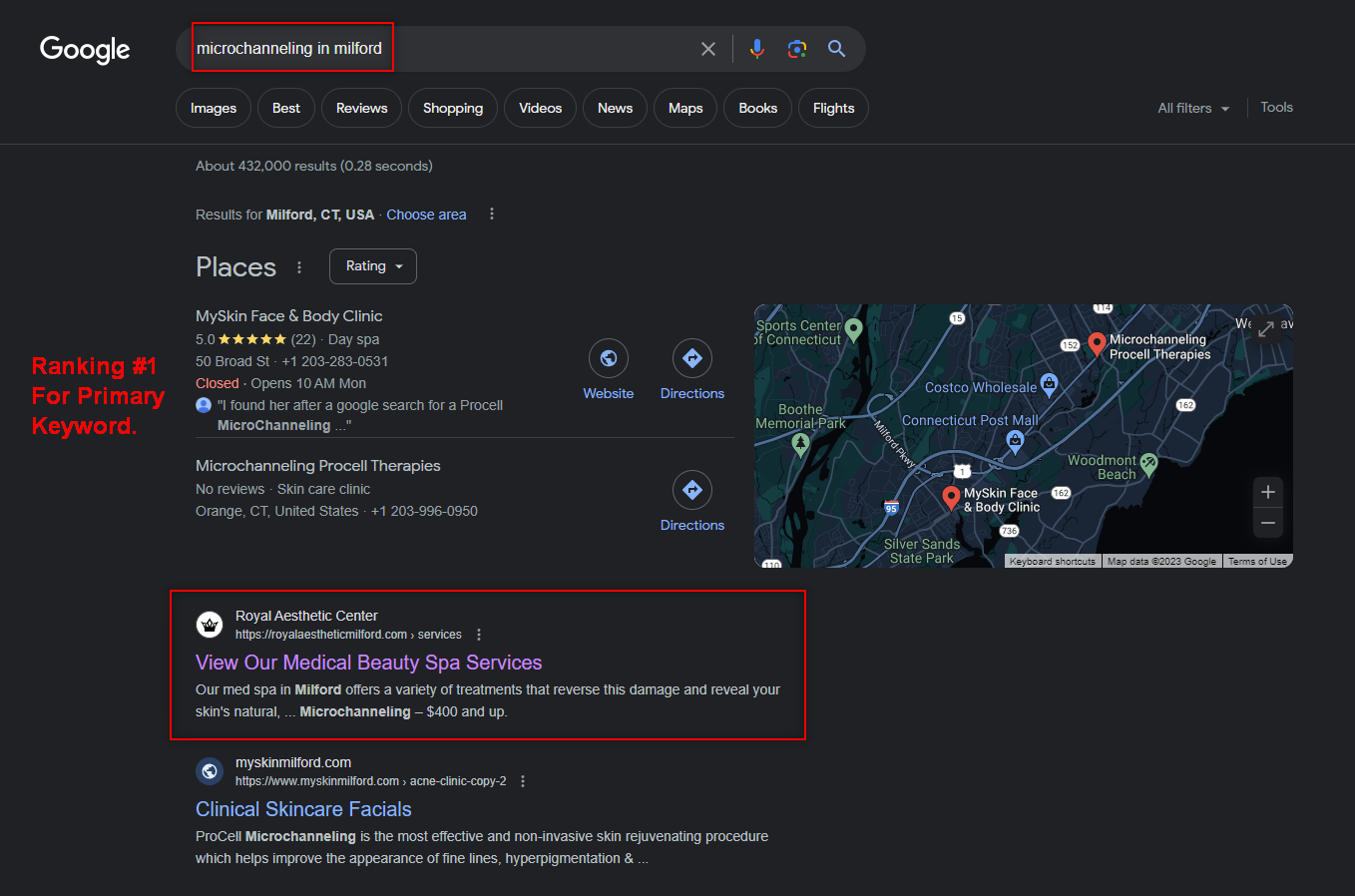
Task: Start voice search with microphone icon
Action: click(757, 49)
